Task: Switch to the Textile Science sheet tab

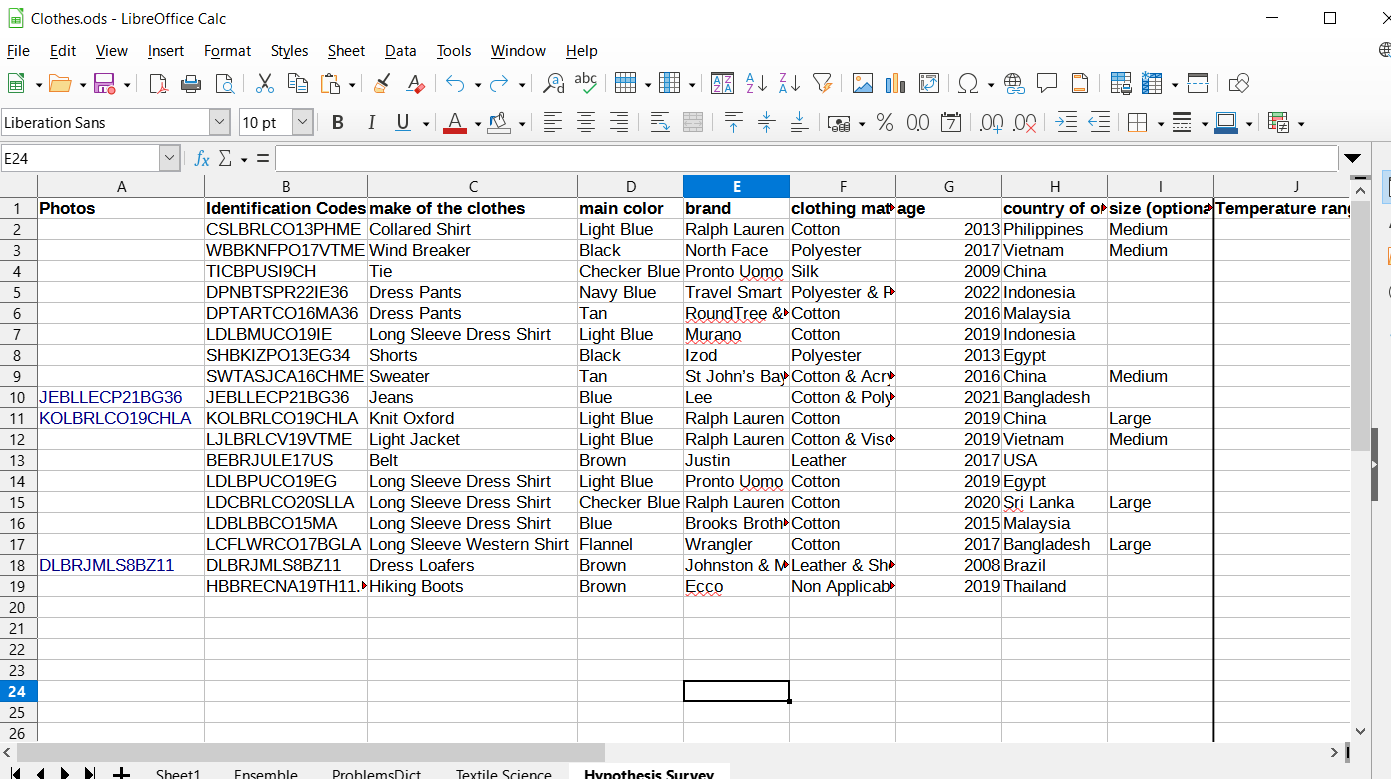Action: [503, 774]
